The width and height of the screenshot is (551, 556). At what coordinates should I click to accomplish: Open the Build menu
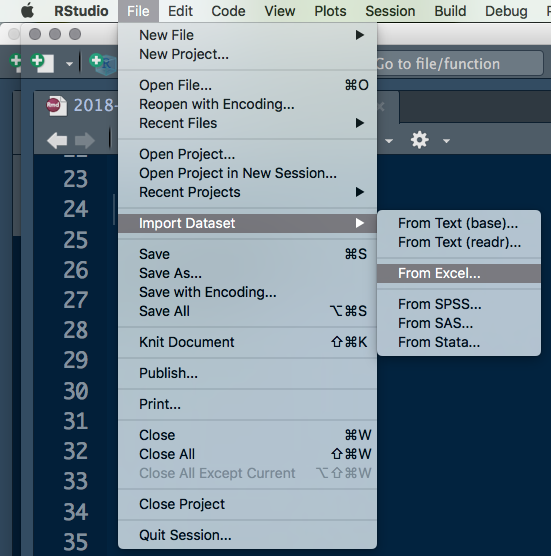(x=450, y=11)
